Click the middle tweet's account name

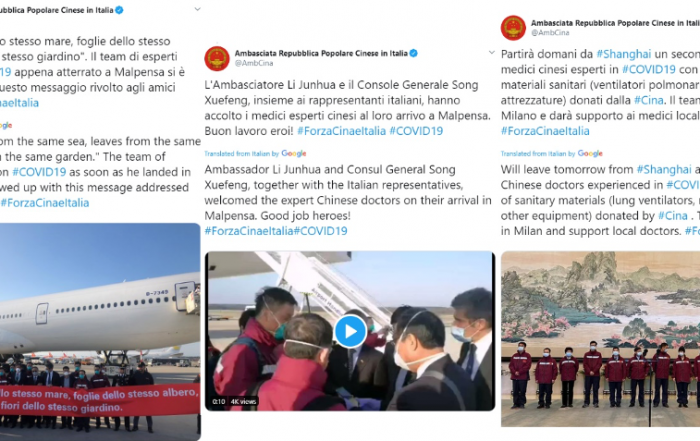tap(321, 53)
